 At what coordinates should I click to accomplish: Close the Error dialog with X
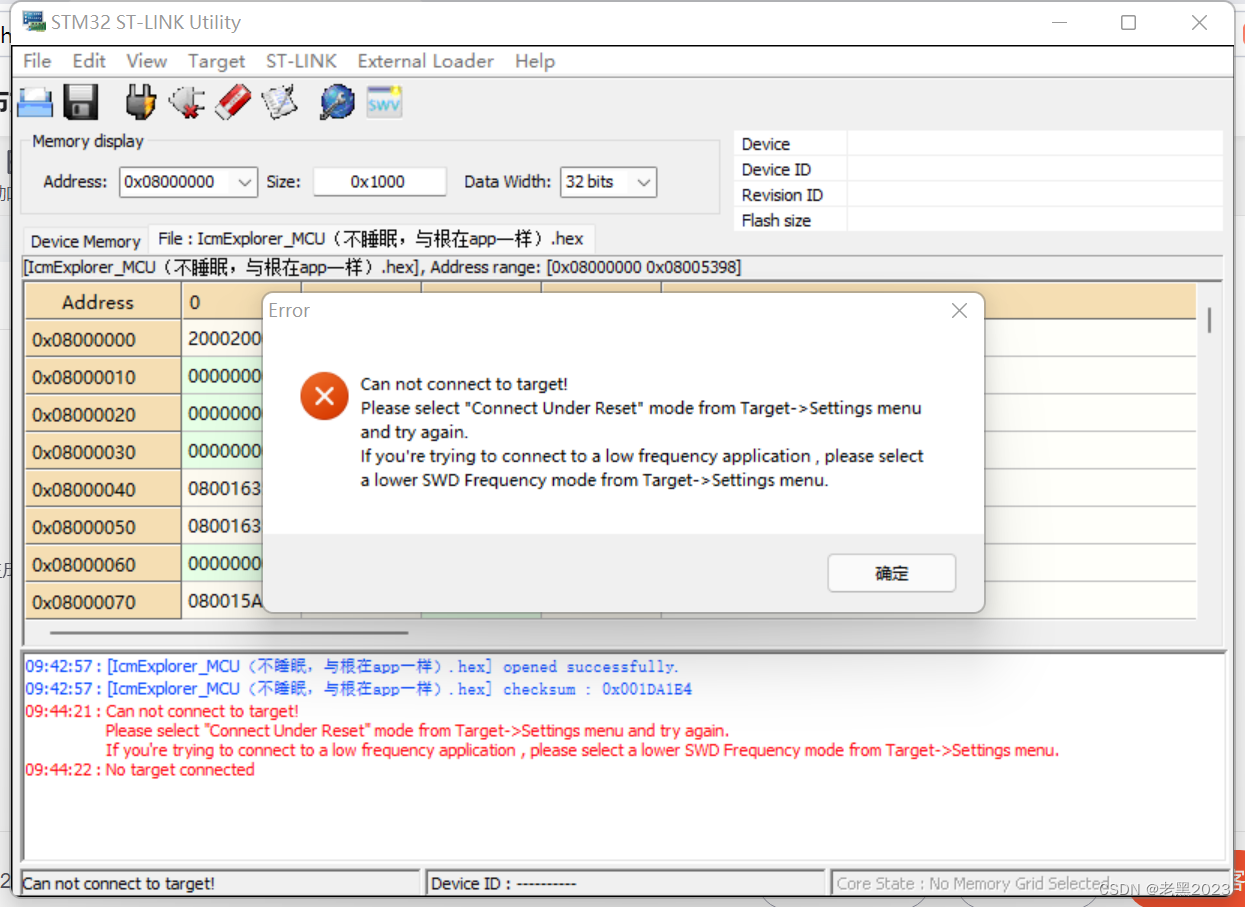959,311
